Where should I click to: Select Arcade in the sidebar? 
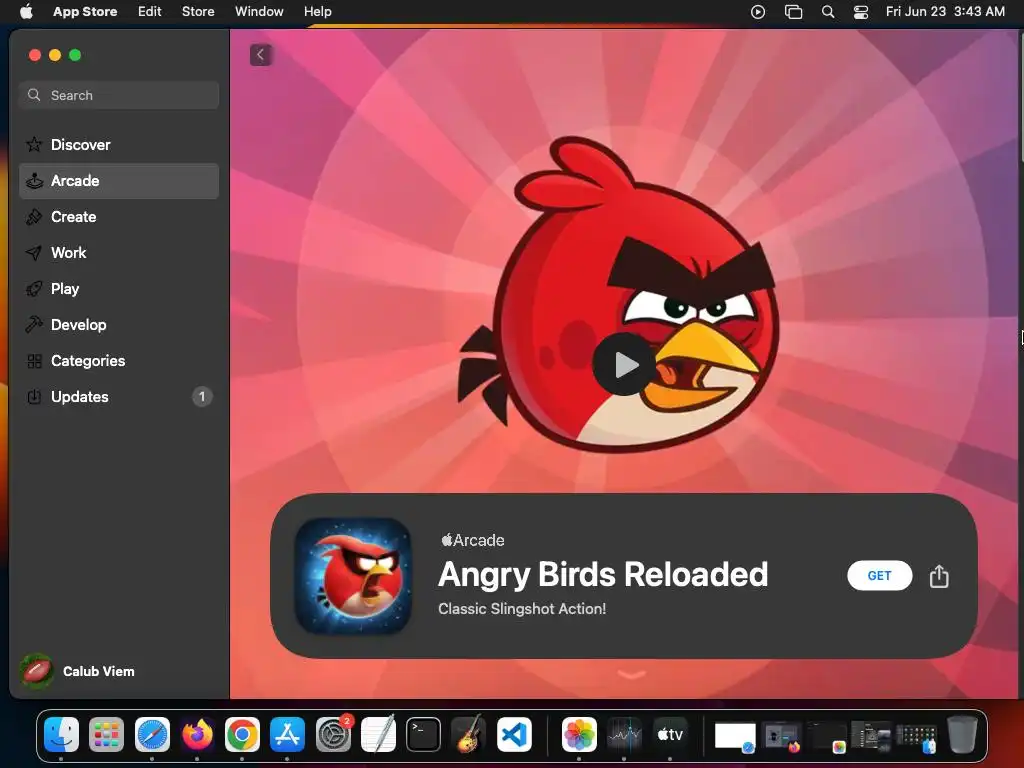point(119,181)
